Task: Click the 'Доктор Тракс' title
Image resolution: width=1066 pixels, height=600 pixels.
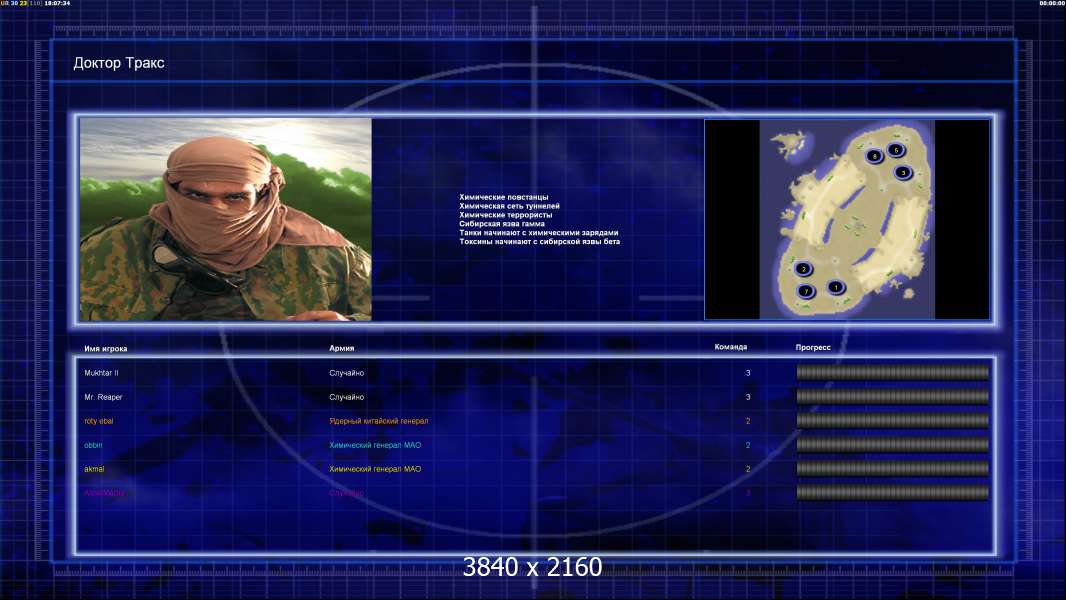Action: [119, 63]
